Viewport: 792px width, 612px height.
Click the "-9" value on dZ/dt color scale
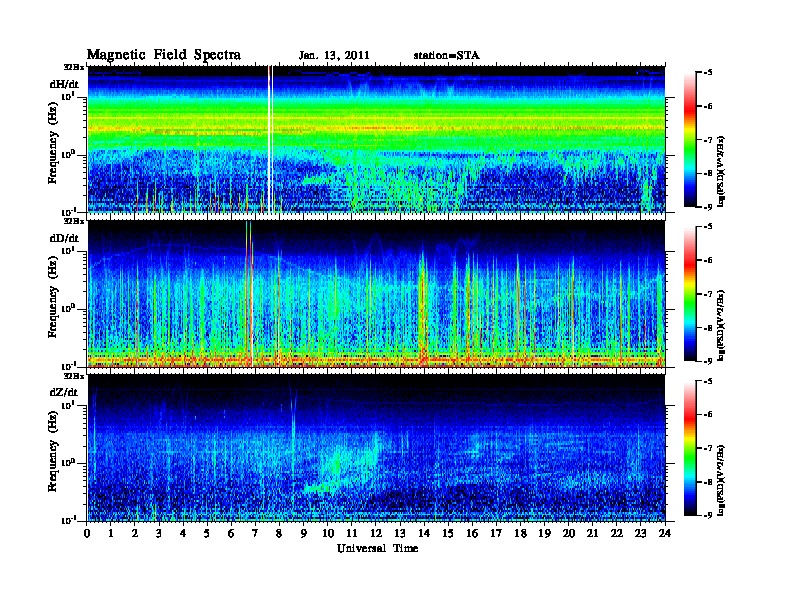click(x=708, y=515)
